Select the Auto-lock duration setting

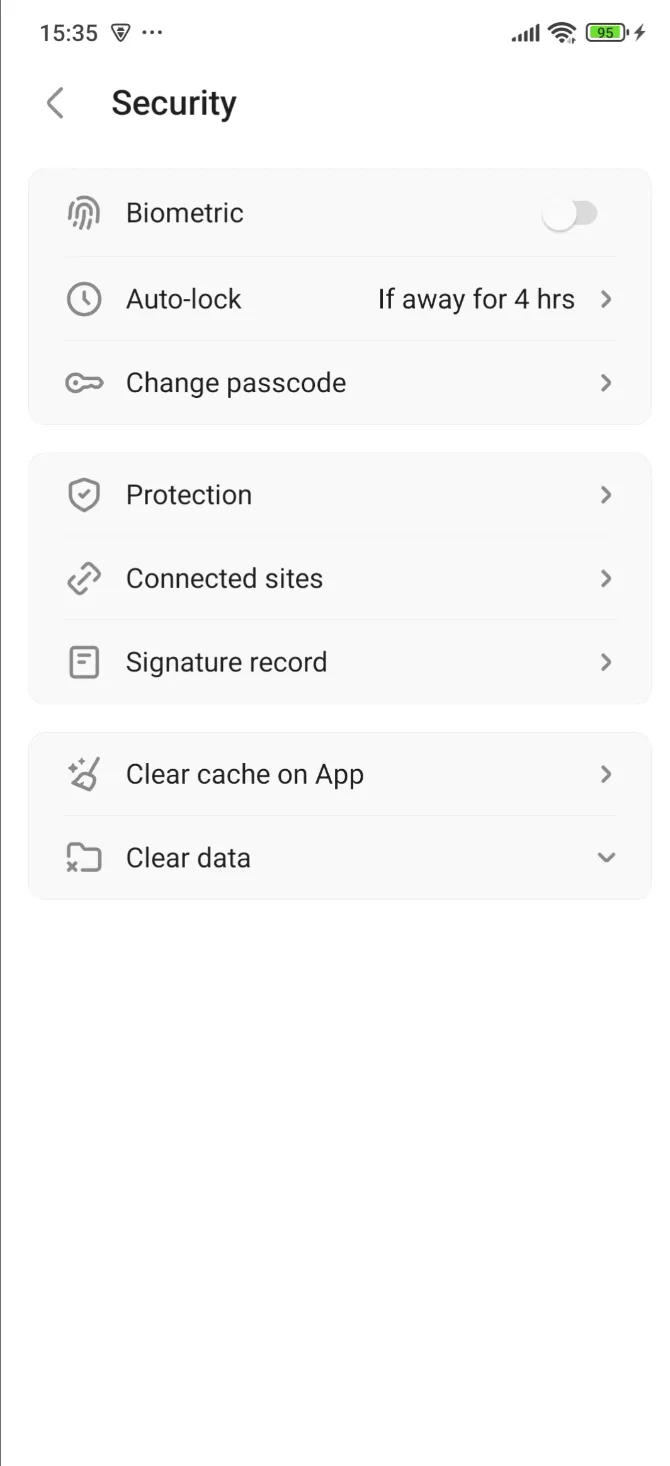476,298
